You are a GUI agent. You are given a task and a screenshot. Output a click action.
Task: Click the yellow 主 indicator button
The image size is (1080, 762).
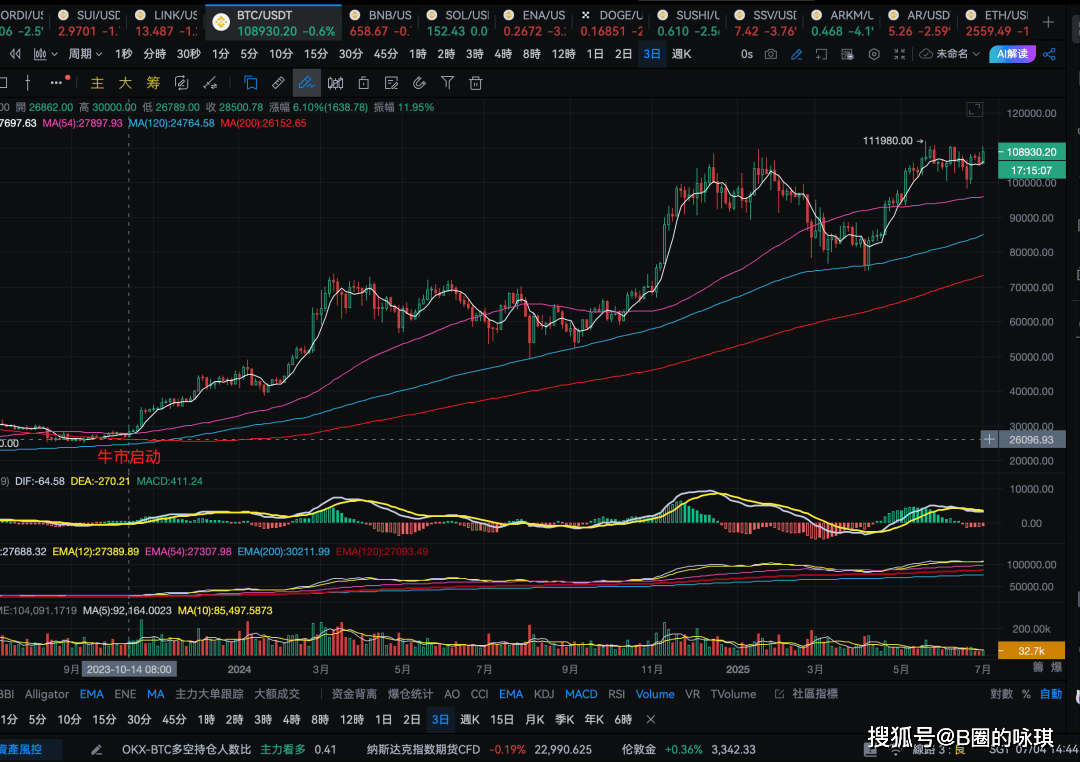point(97,83)
